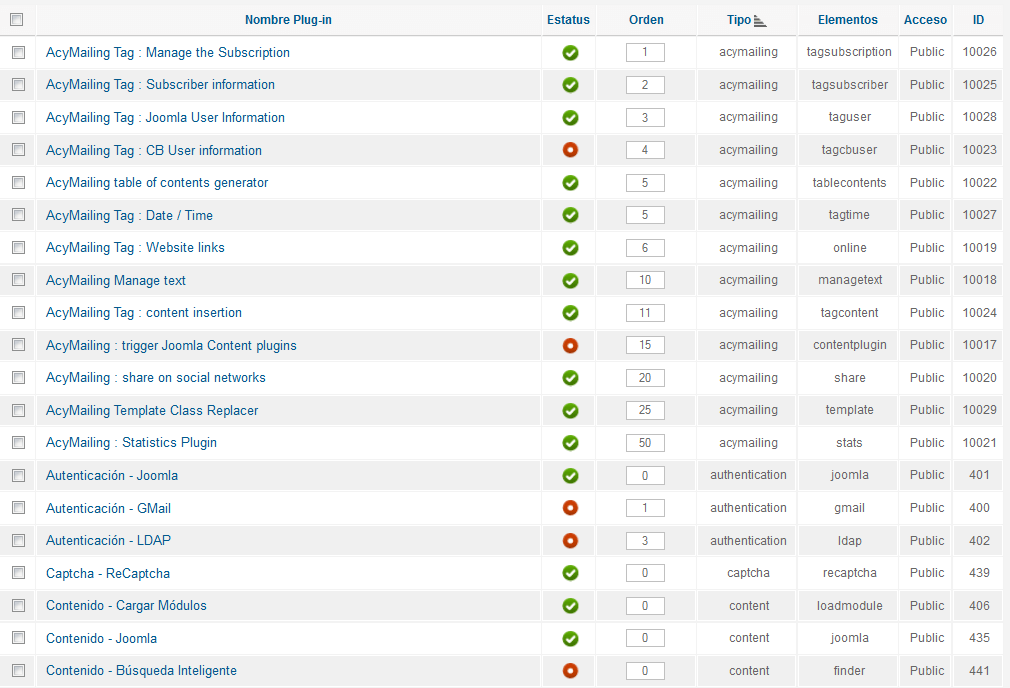This screenshot has width=1010, height=688.
Task: Click the loadmodule element cell
Action: coord(849,606)
